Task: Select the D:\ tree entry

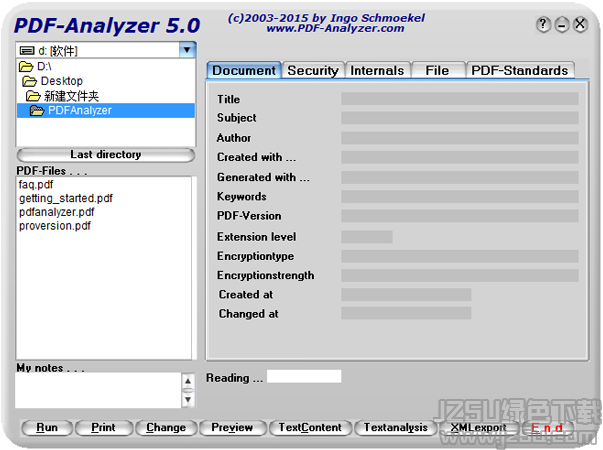Action: pos(44,67)
